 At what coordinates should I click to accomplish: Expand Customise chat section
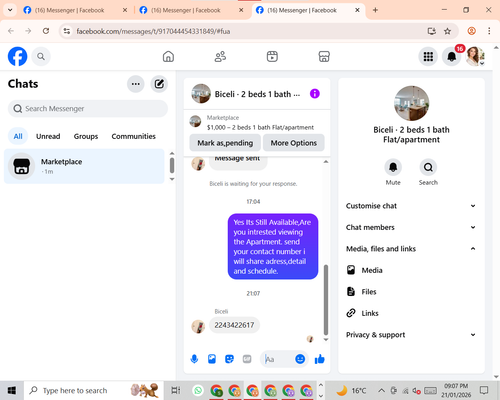tap(411, 206)
